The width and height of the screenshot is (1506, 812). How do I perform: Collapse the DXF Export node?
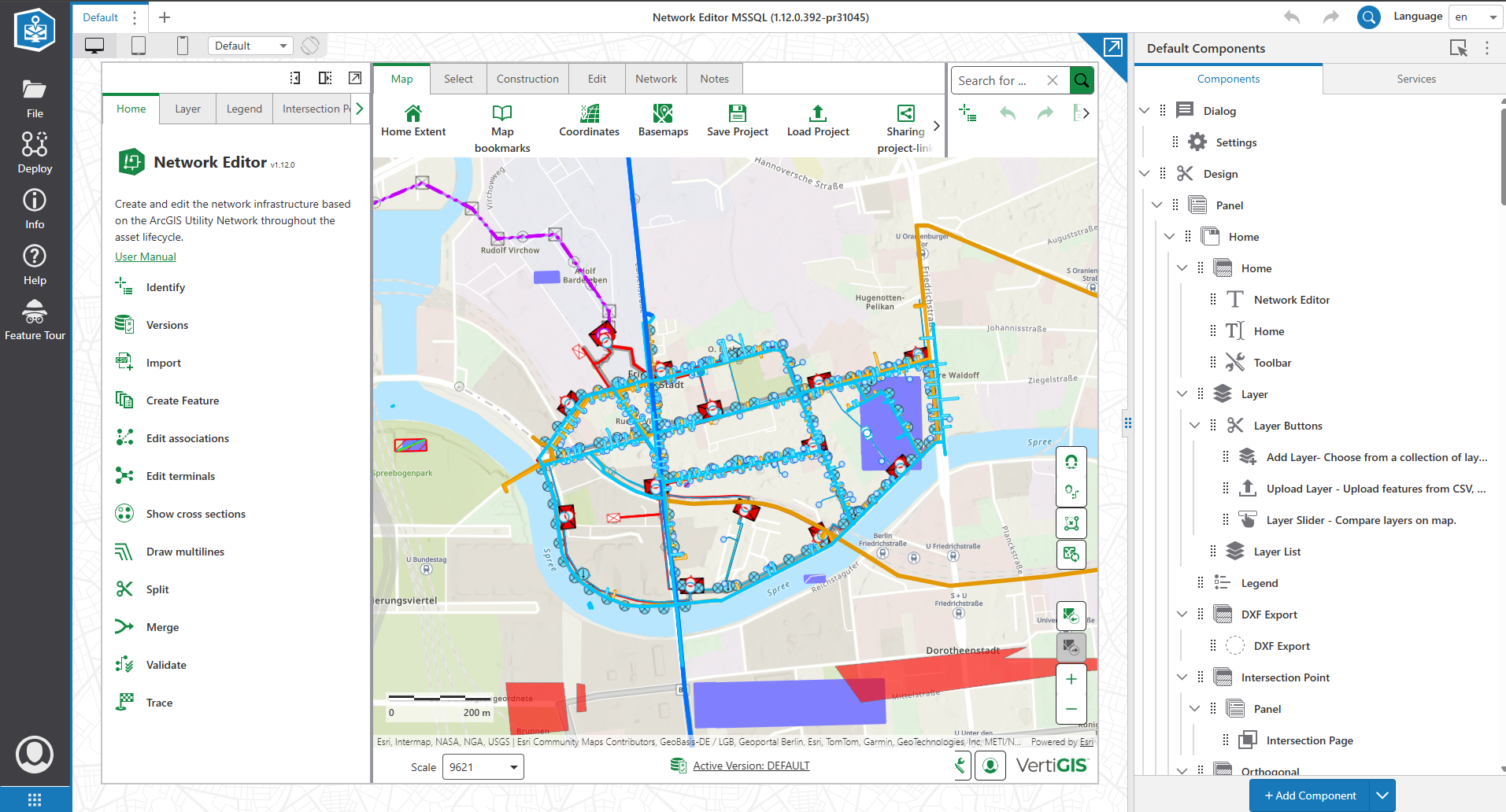[1182, 615]
